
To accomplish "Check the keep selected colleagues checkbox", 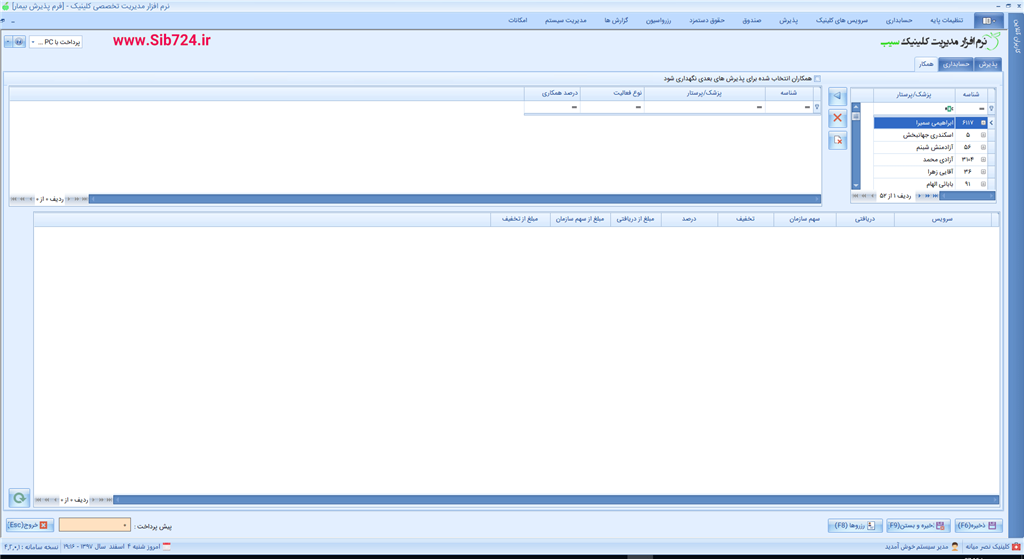I will click(x=817, y=78).
